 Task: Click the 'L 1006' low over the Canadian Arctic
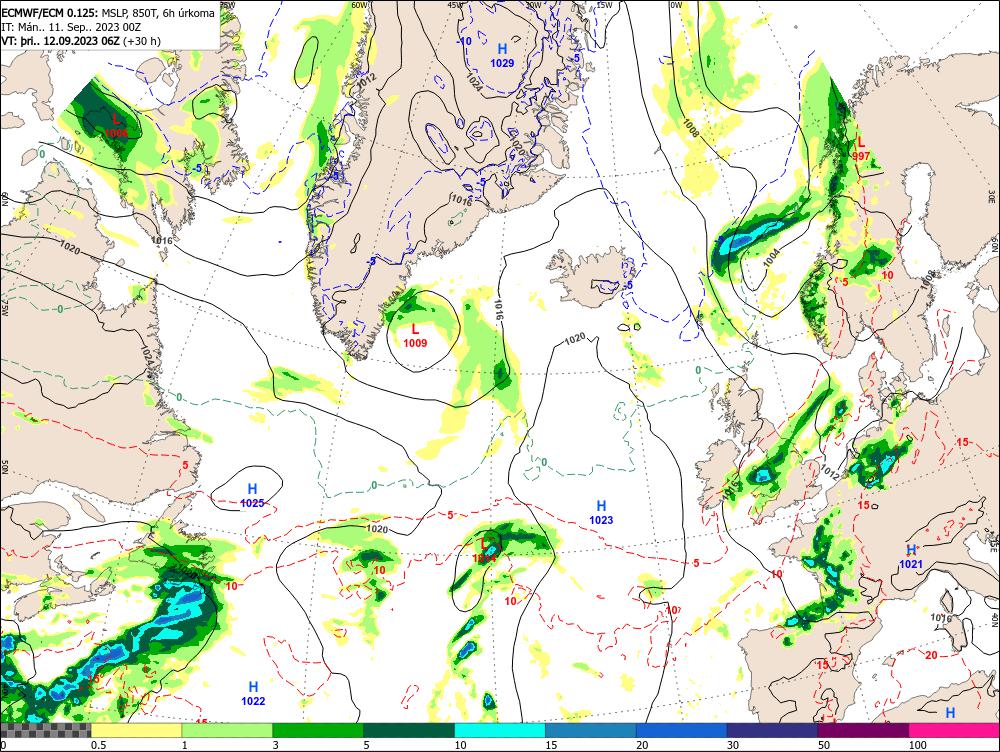pyautogui.click(x=116, y=126)
